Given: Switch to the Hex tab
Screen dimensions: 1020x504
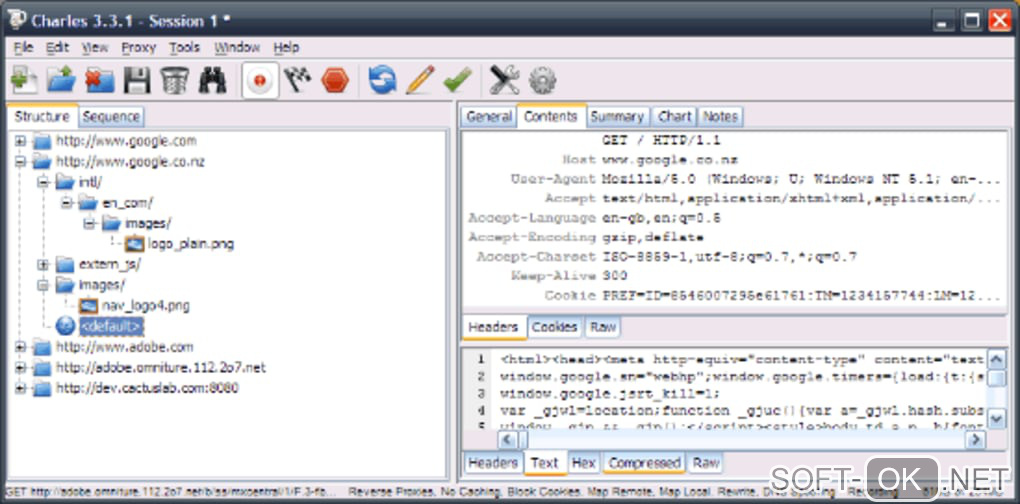Looking at the screenshot, I should [x=584, y=463].
